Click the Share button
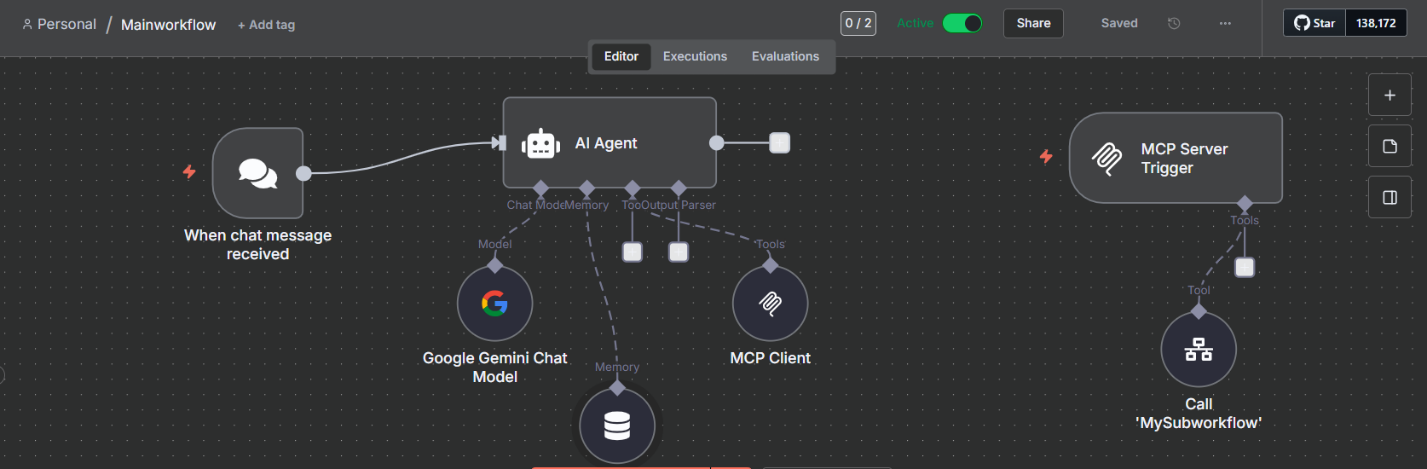 1033,23
